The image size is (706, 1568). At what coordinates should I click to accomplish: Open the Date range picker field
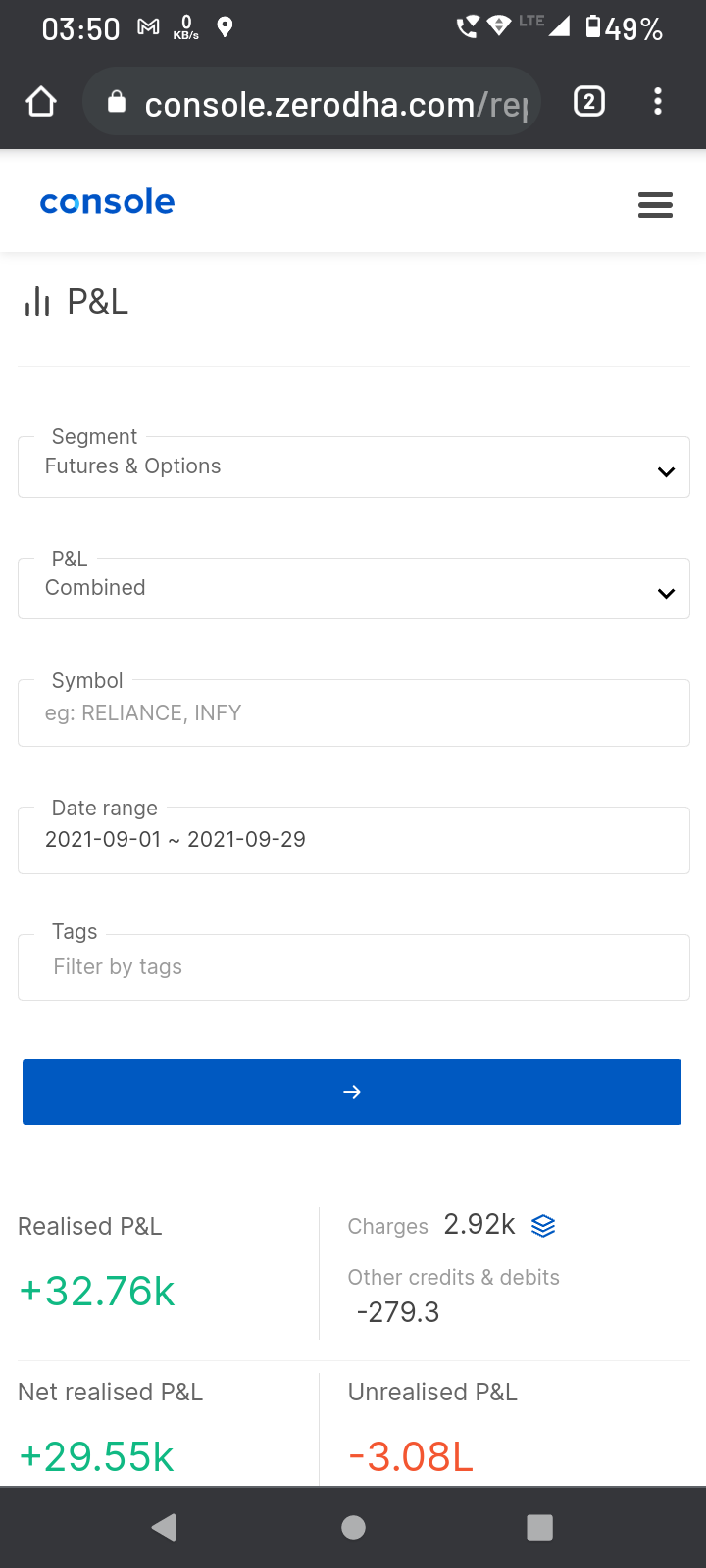click(353, 840)
